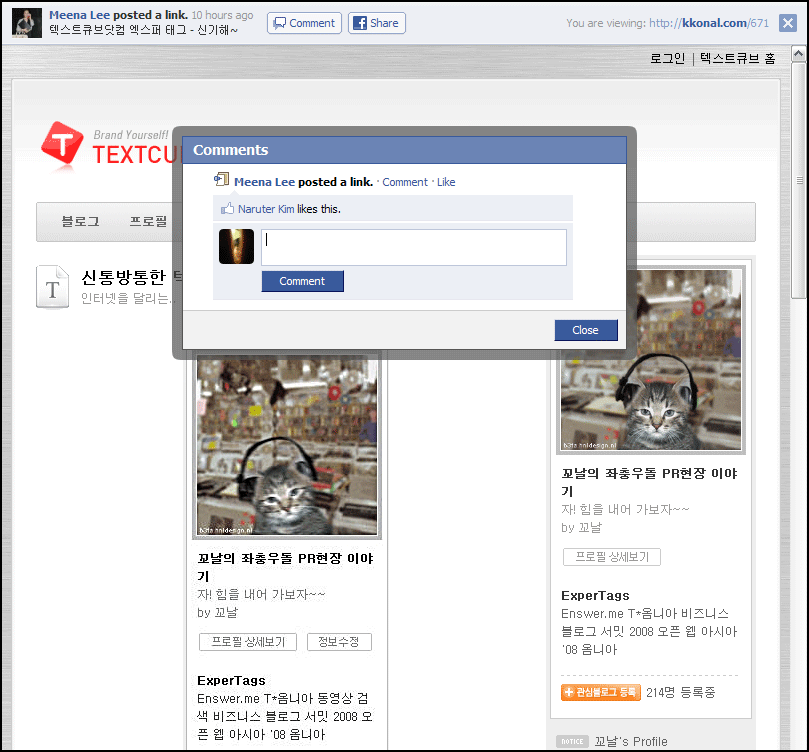Click the 214명 등록중 text
This screenshot has width=809, height=752.
point(681,692)
